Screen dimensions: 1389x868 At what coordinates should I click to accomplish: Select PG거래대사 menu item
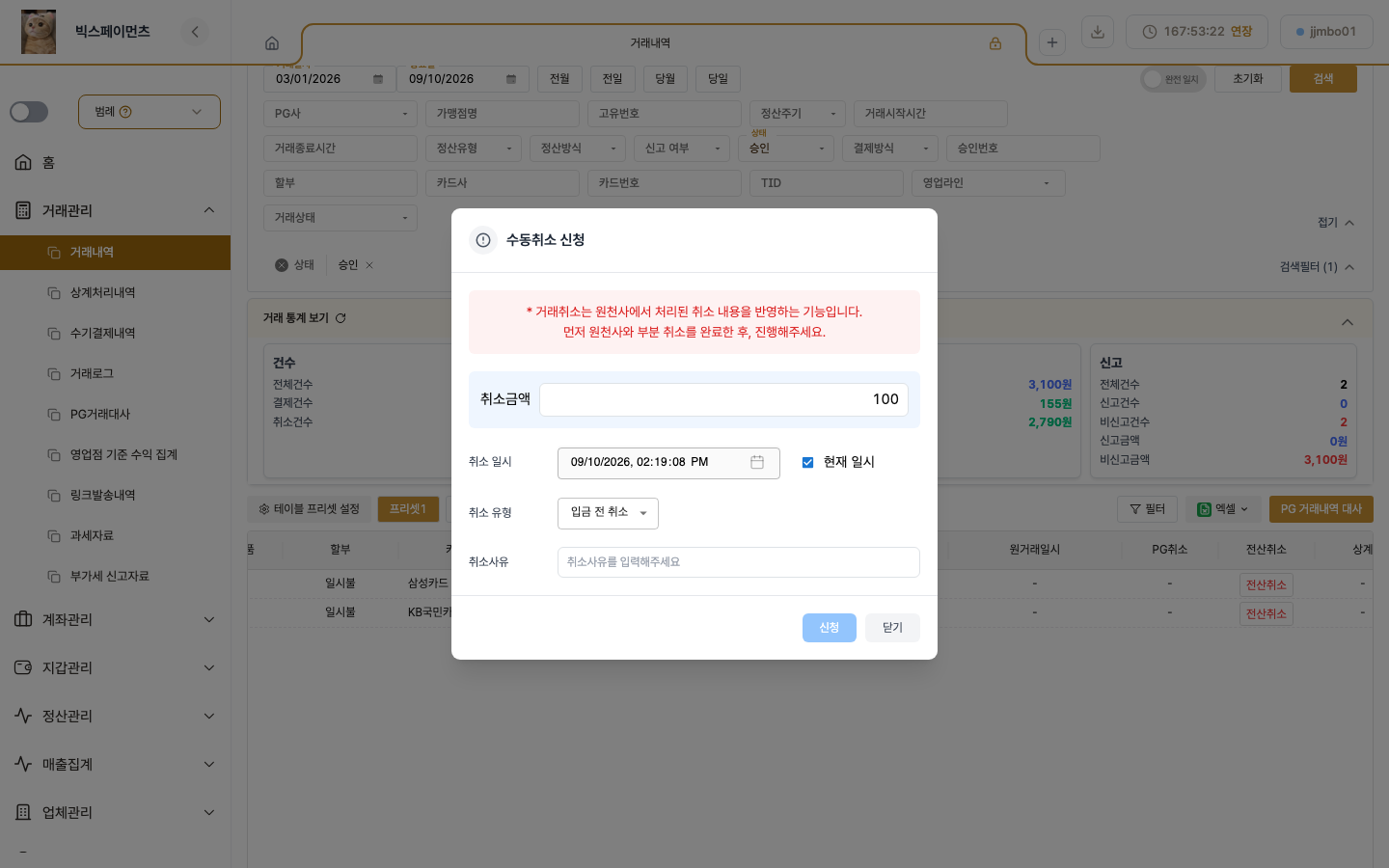point(100,414)
